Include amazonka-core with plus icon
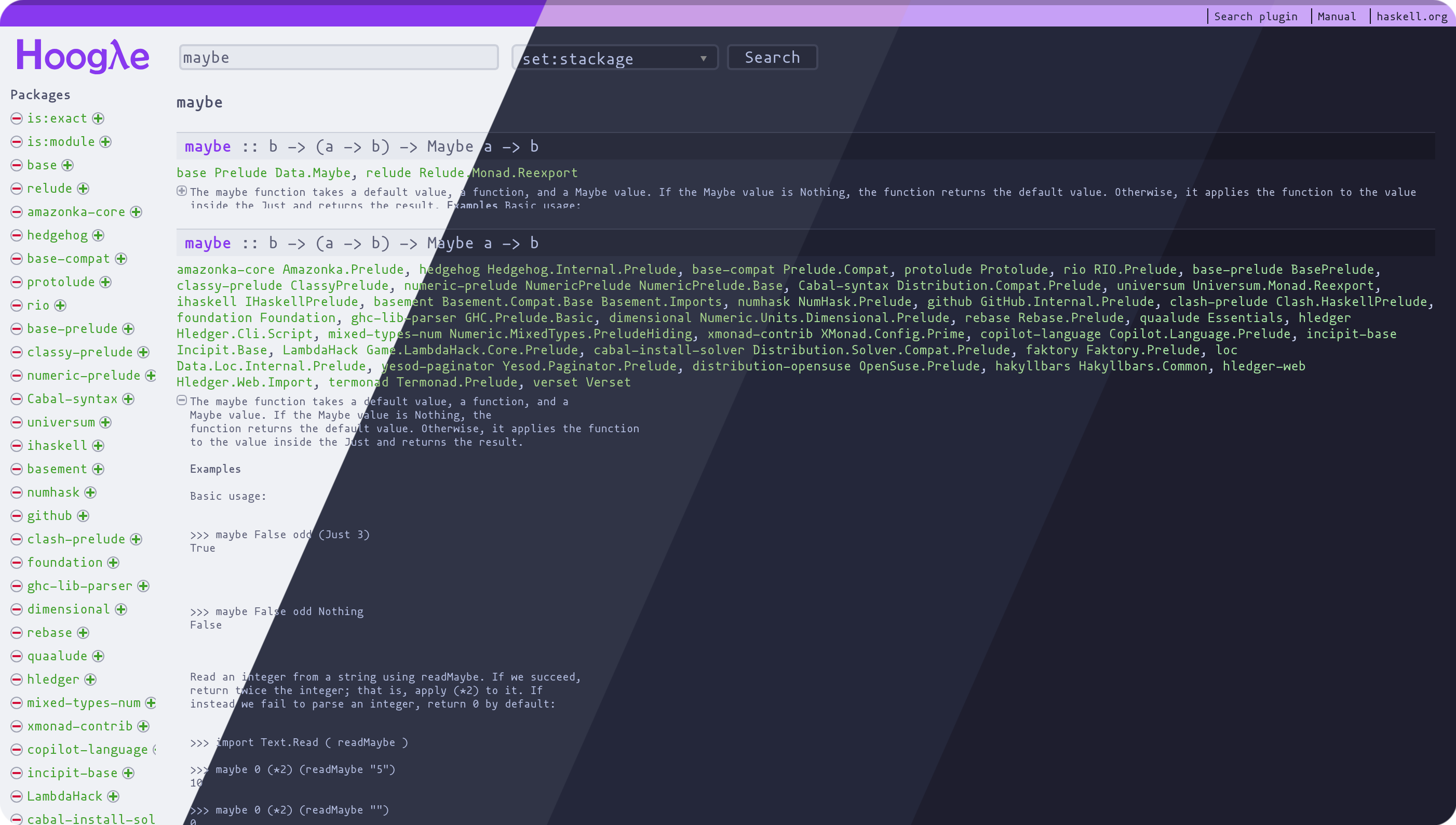 click(137, 212)
